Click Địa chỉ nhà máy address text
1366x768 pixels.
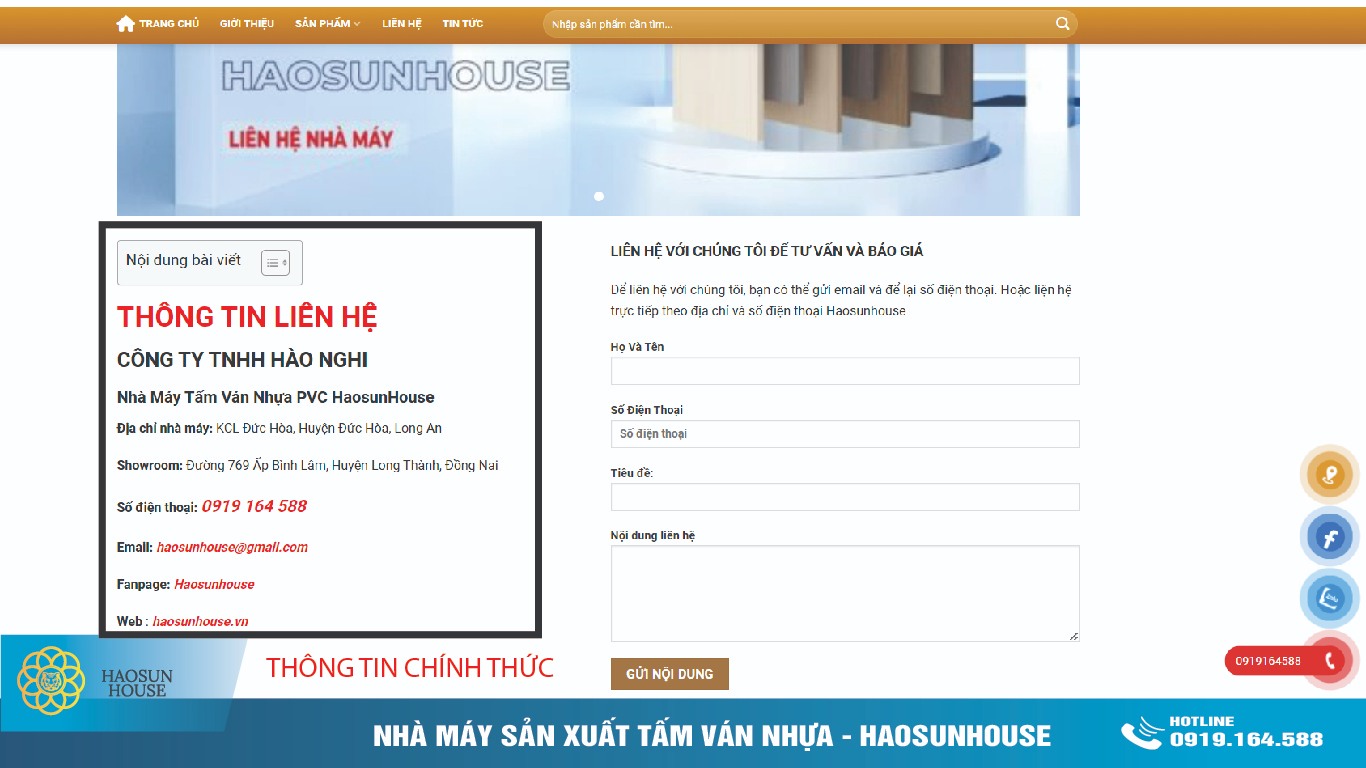(x=279, y=428)
